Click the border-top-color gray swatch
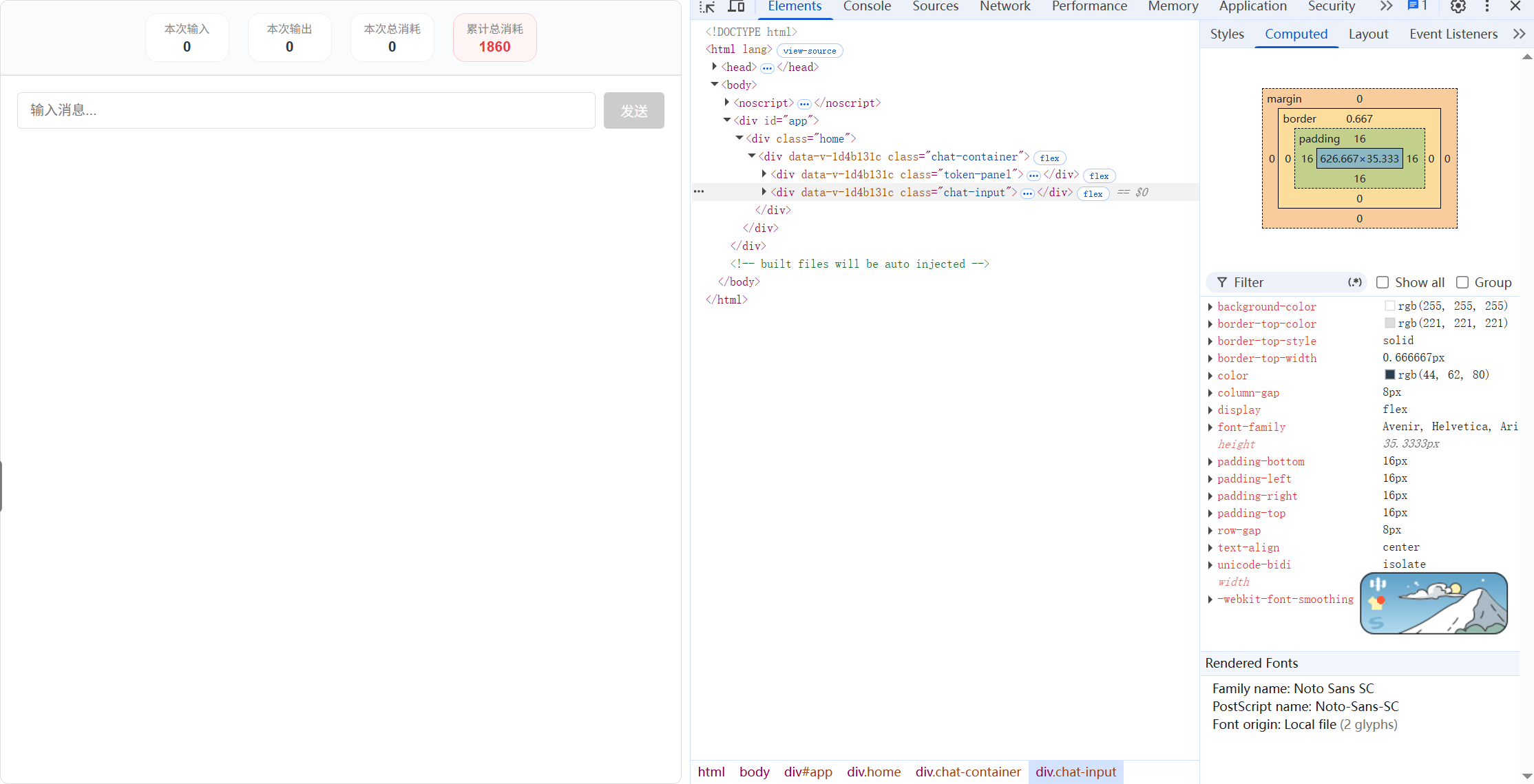 (1389, 323)
